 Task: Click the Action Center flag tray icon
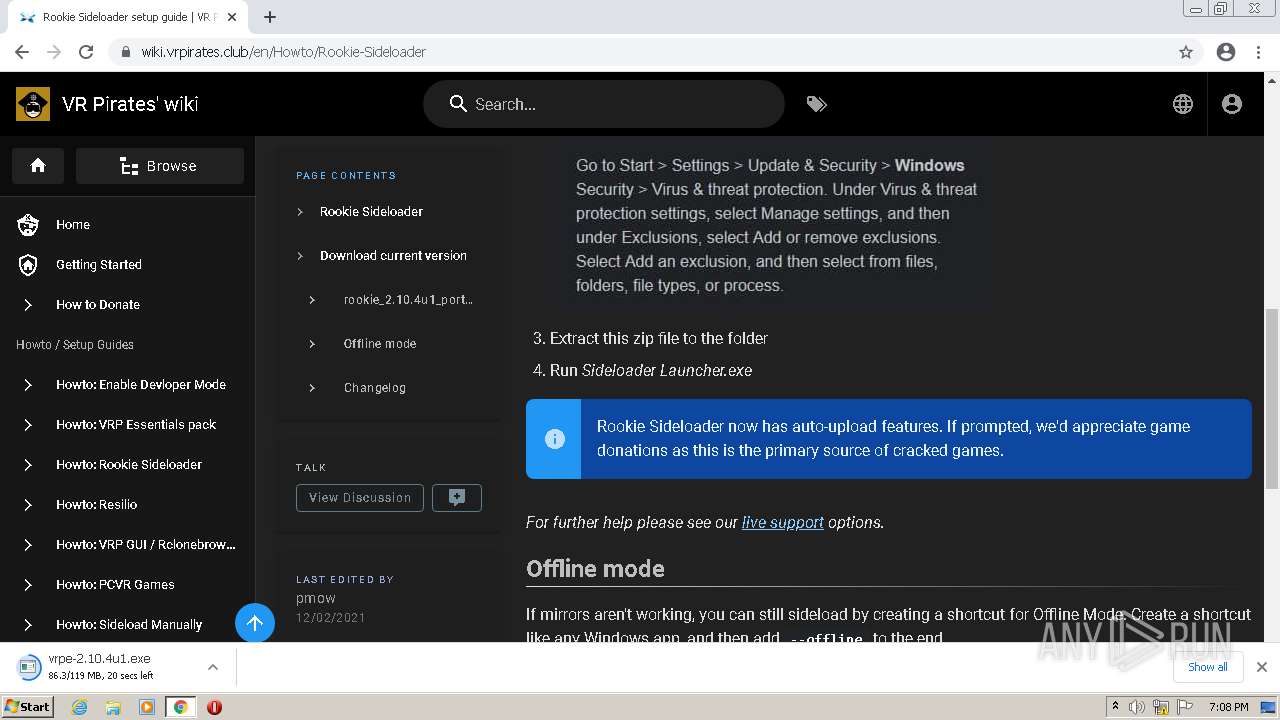click(1185, 707)
